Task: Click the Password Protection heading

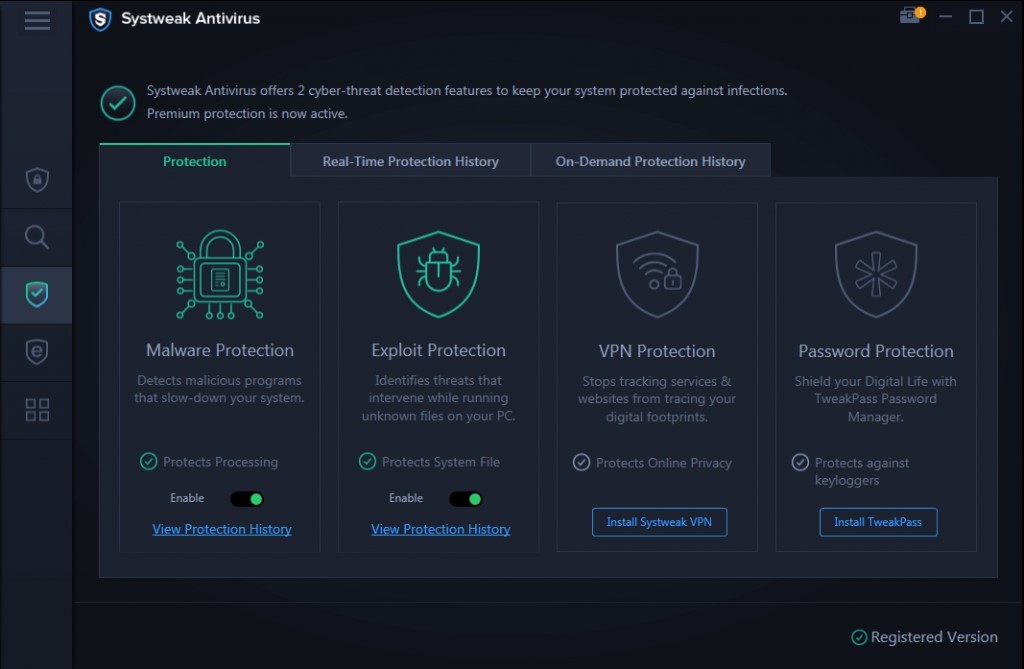Action: 876,351
